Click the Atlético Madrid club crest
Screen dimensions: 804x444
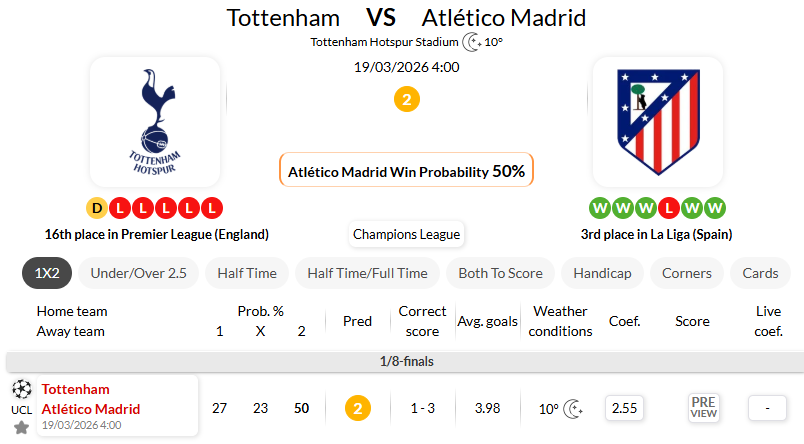(657, 122)
